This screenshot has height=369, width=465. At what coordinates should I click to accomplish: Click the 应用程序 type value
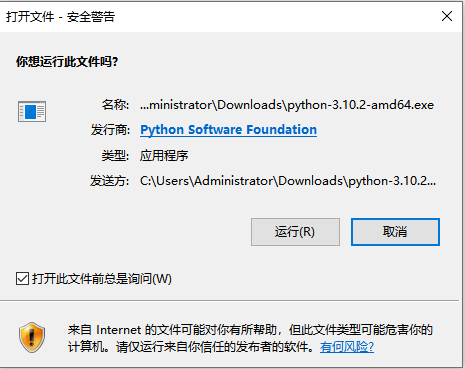[x=164, y=156]
